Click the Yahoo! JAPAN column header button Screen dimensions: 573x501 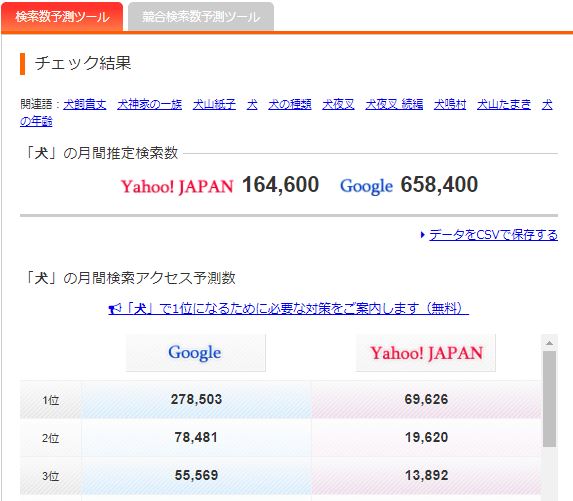(x=426, y=353)
